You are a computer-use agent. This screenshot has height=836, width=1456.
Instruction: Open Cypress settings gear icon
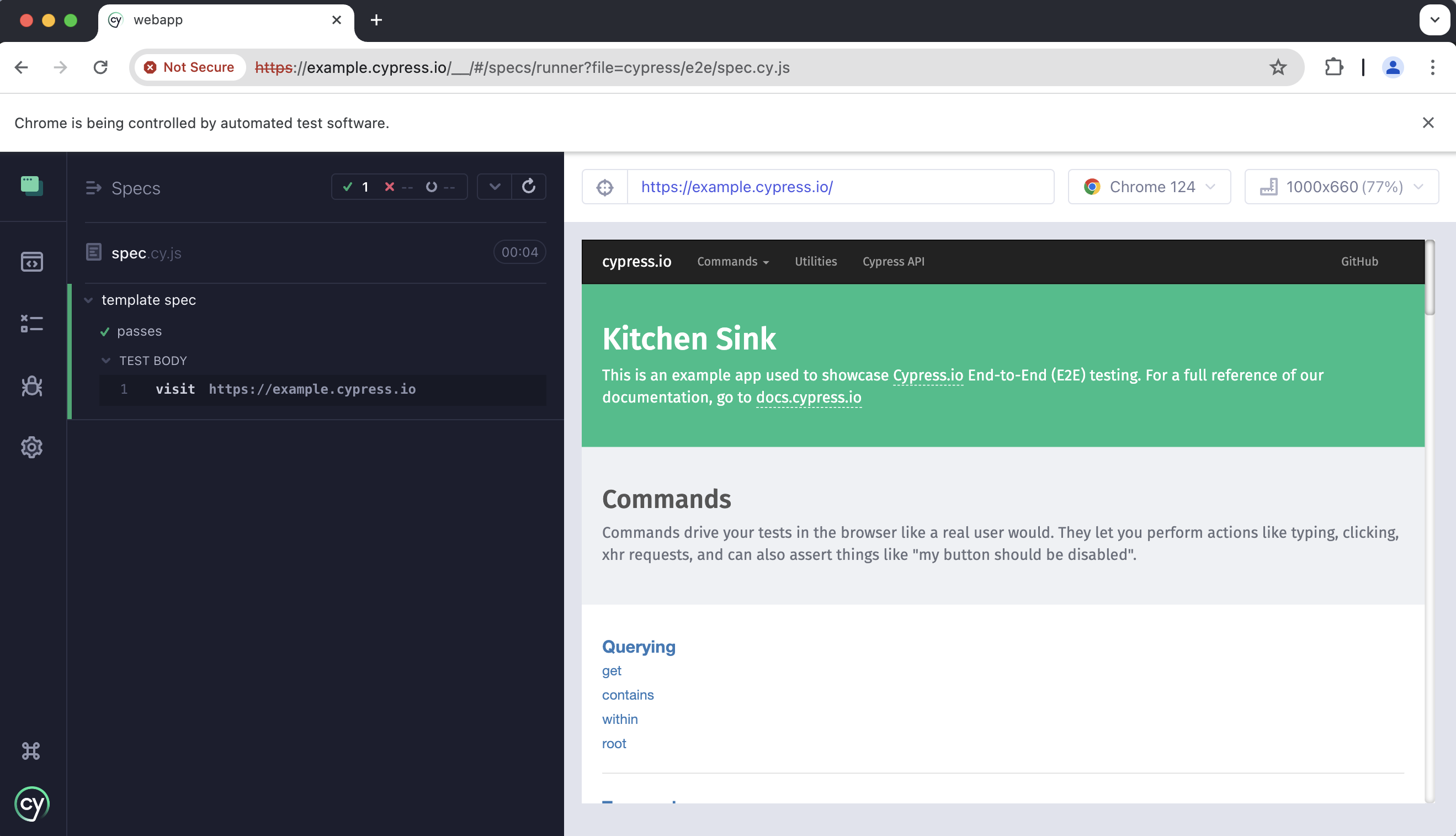[31, 447]
